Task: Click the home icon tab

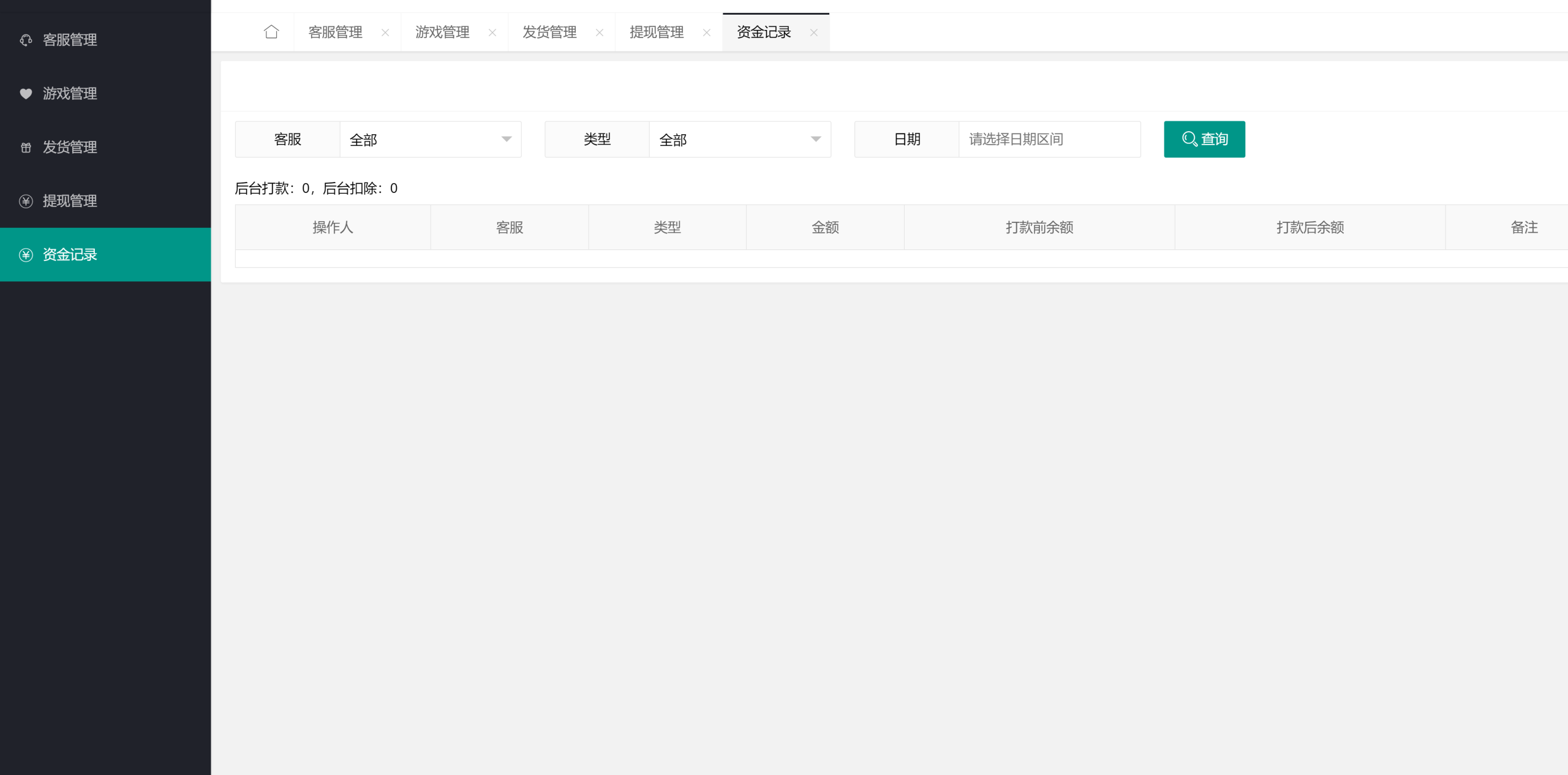Action: coord(271,32)
